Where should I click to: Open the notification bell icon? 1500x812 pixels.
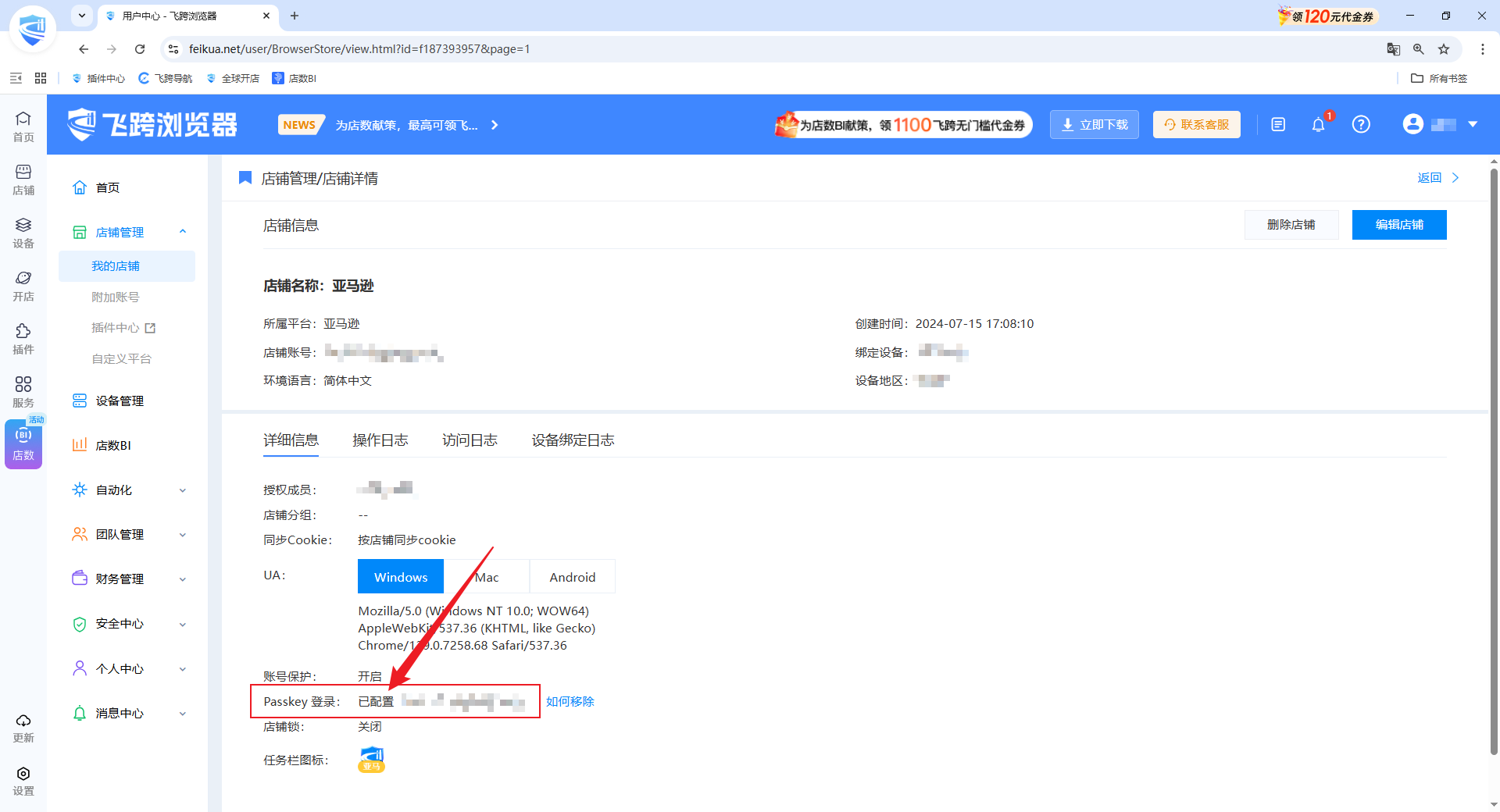tap(1318, 125)
